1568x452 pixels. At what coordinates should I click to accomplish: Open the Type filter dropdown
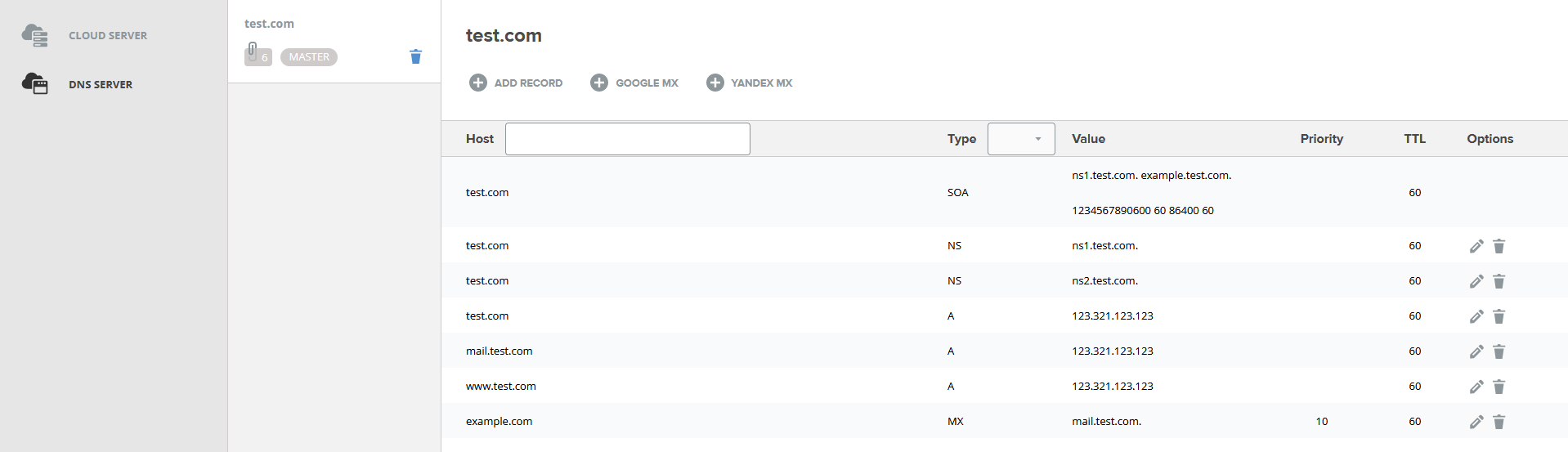tap(1021, 139)
